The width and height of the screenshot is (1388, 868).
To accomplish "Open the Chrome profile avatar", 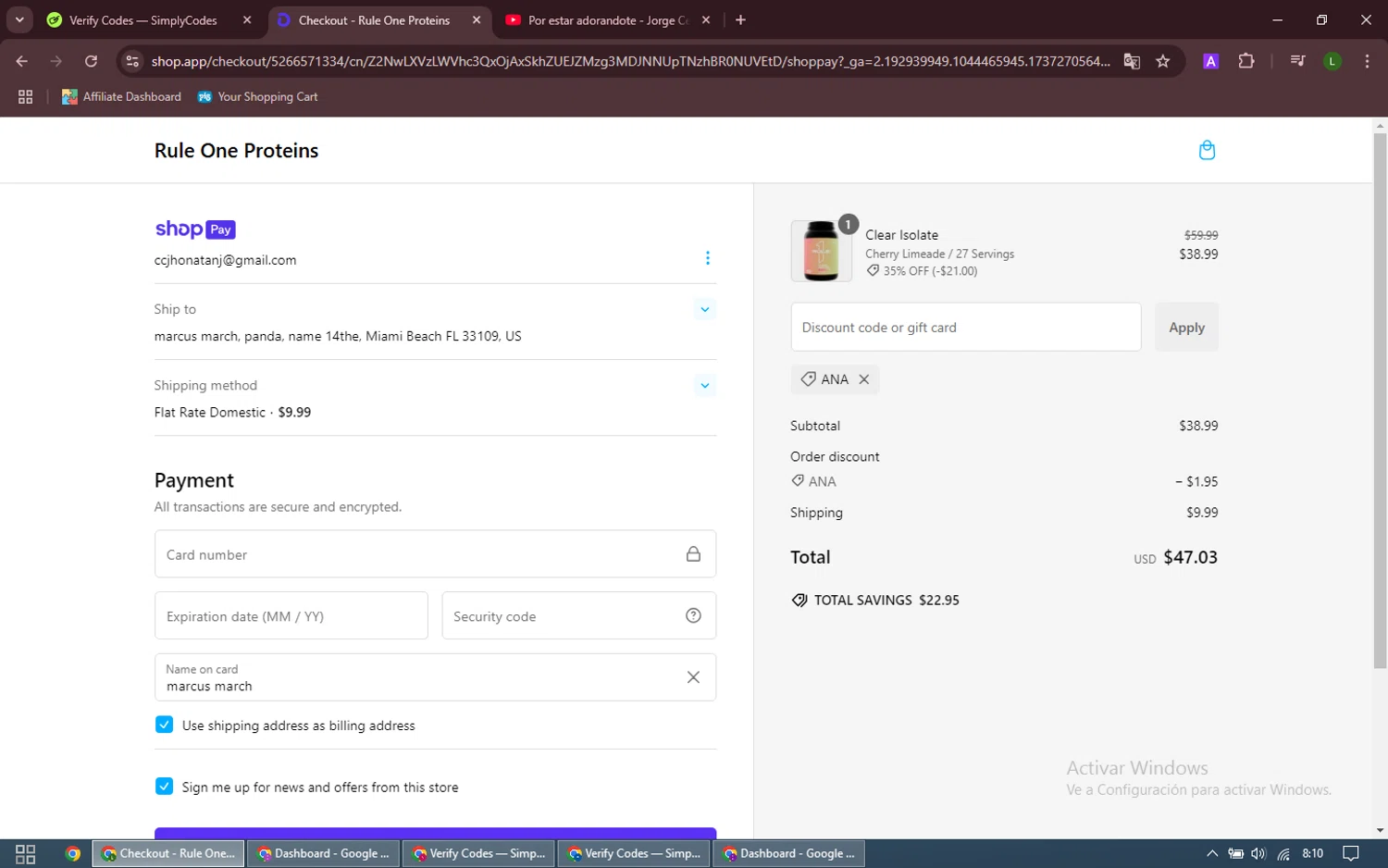I will pyautogui.click(x=1332, y=61).
